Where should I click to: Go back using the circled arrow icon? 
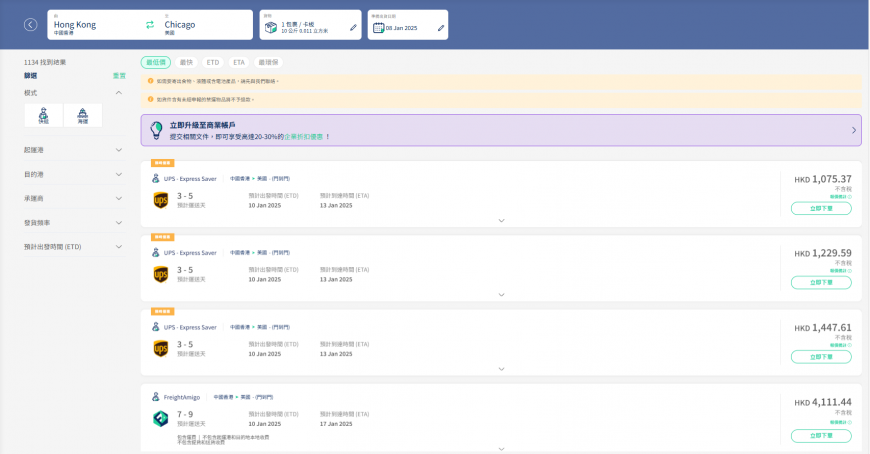click(x=31, y=24)
